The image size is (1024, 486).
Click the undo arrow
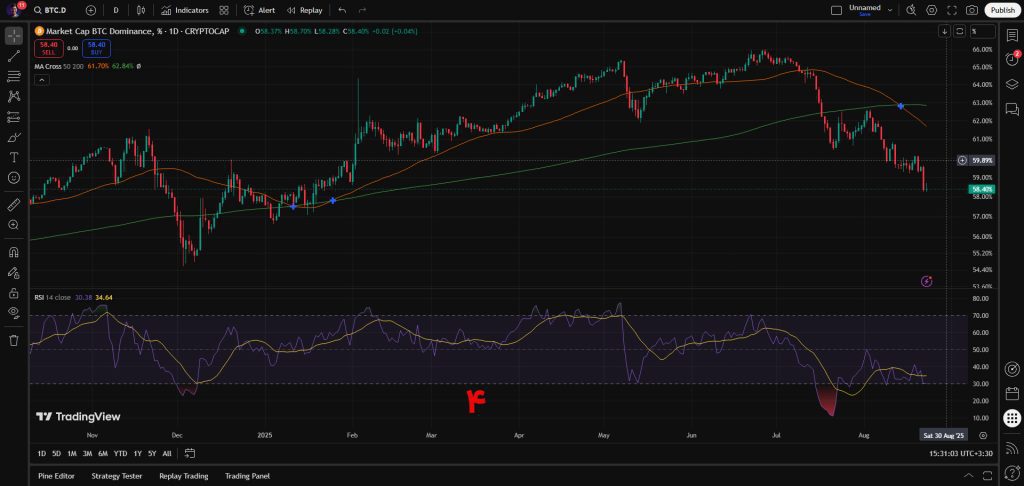pos(342,10)
